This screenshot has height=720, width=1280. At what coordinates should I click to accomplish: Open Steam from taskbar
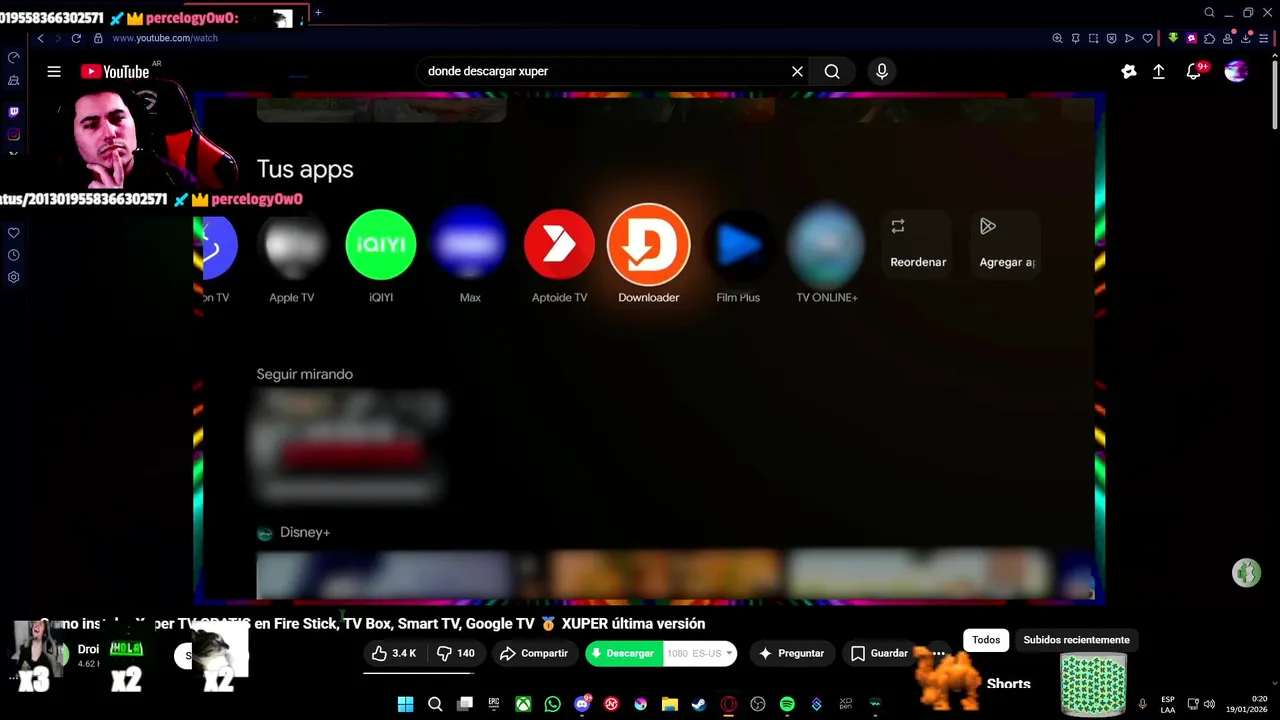point(699,704)
